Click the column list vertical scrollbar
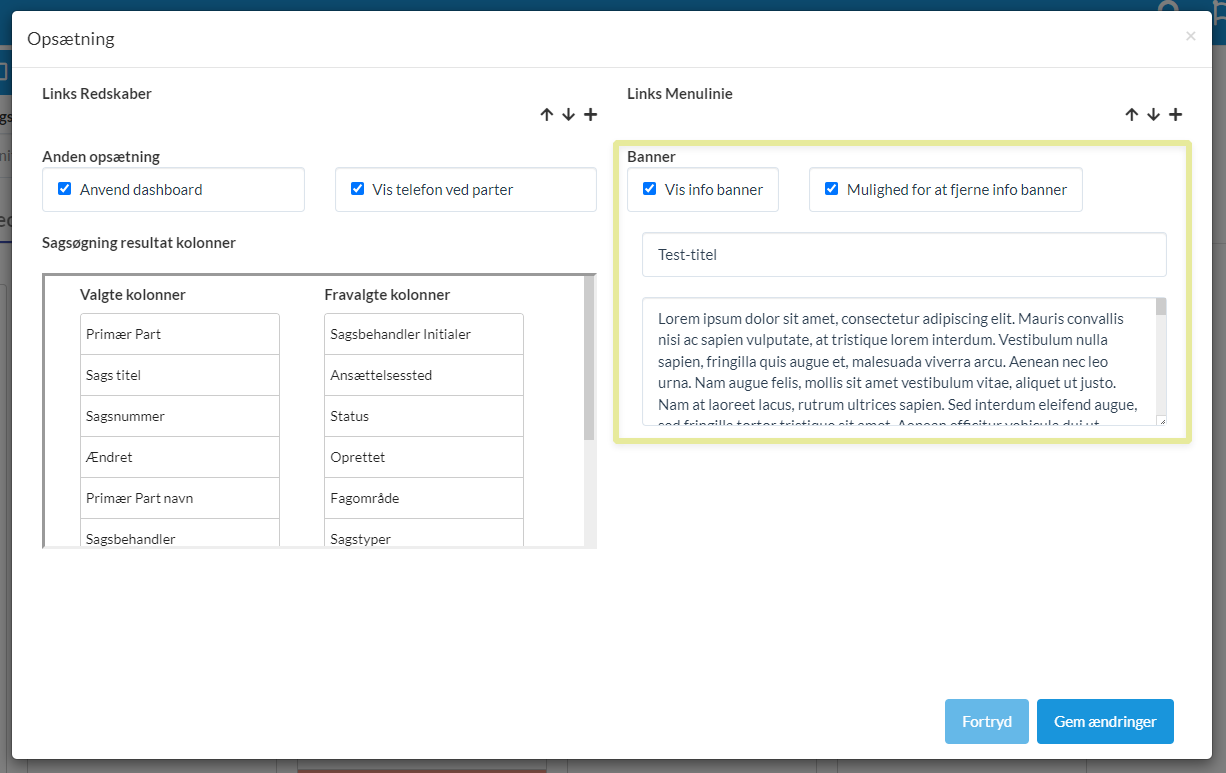Viewport: 1226px width, 773px height. (x=589, y=360)
